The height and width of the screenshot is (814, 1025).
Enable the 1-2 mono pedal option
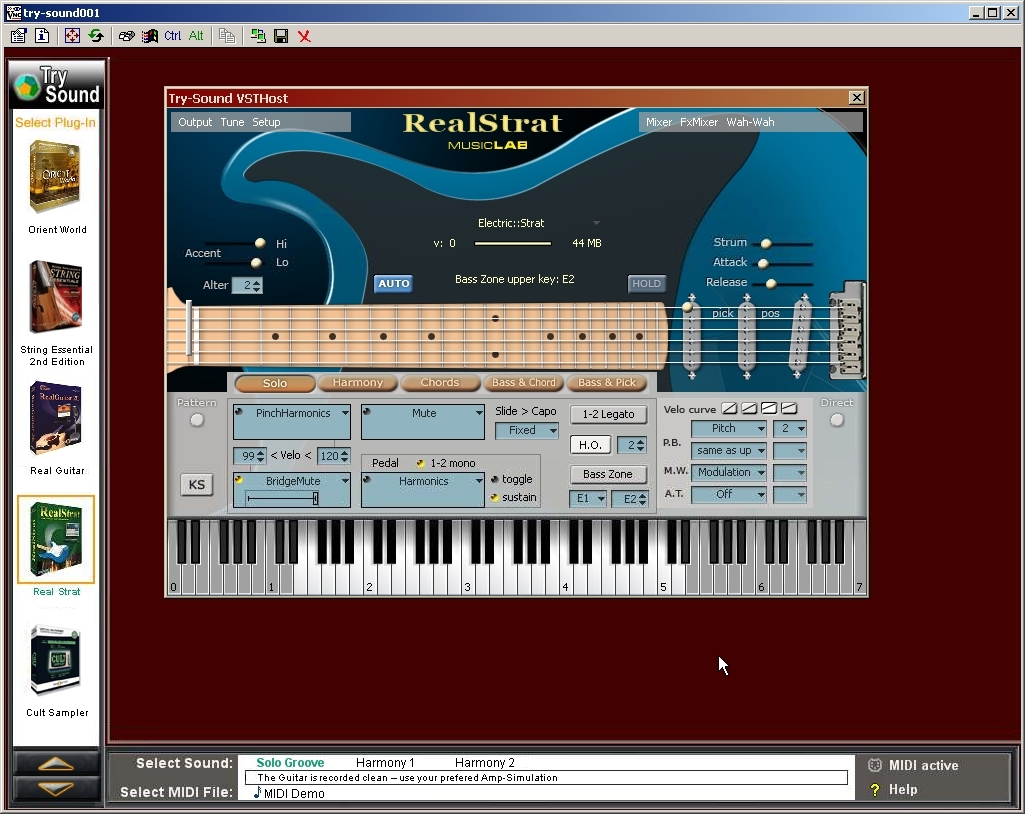[420, 464]
